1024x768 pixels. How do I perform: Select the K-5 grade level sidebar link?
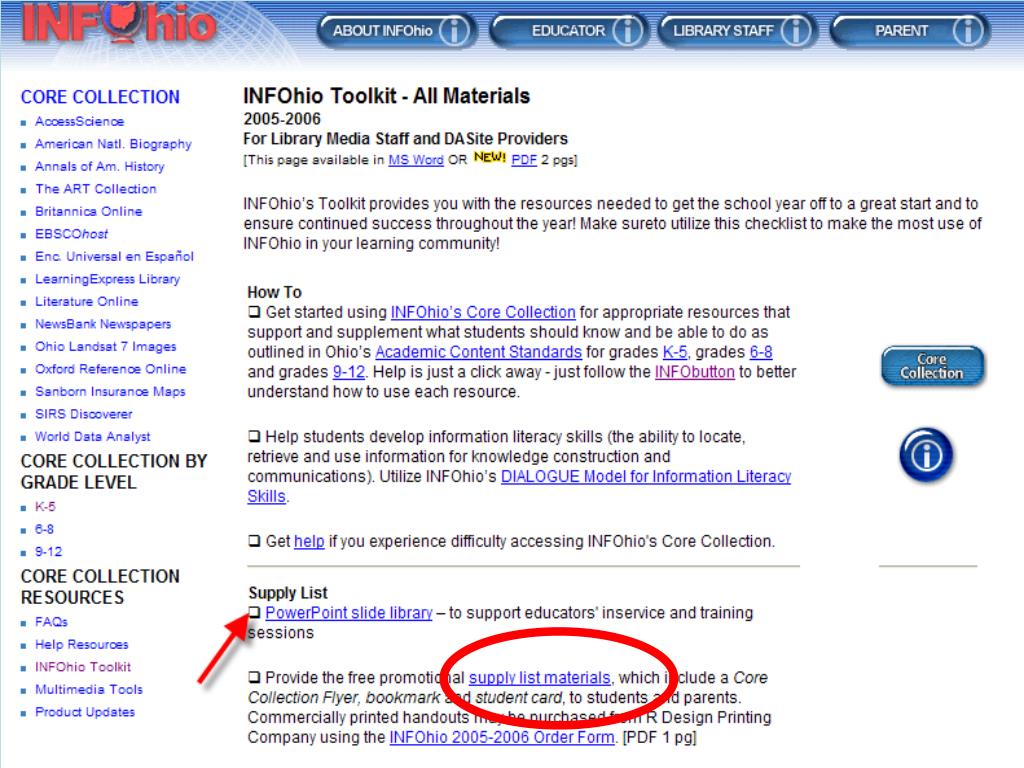point(45,507)
